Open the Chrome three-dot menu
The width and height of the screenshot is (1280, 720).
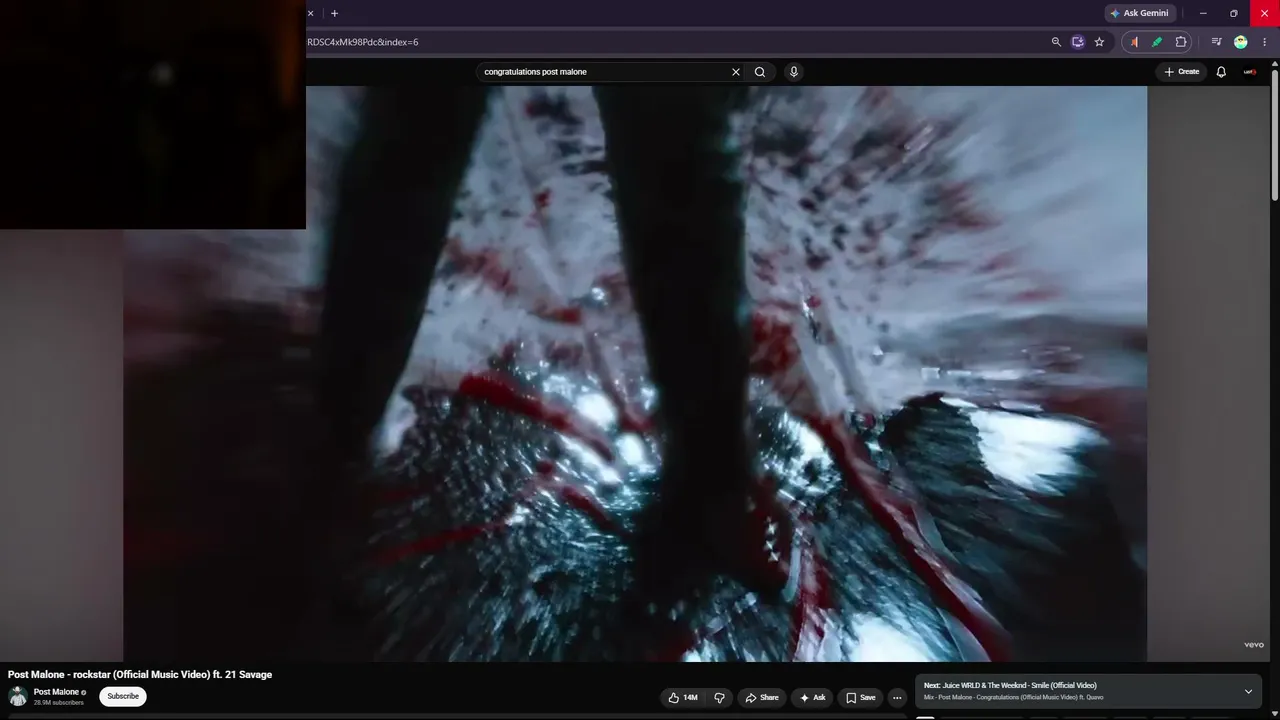point(1264,42)
